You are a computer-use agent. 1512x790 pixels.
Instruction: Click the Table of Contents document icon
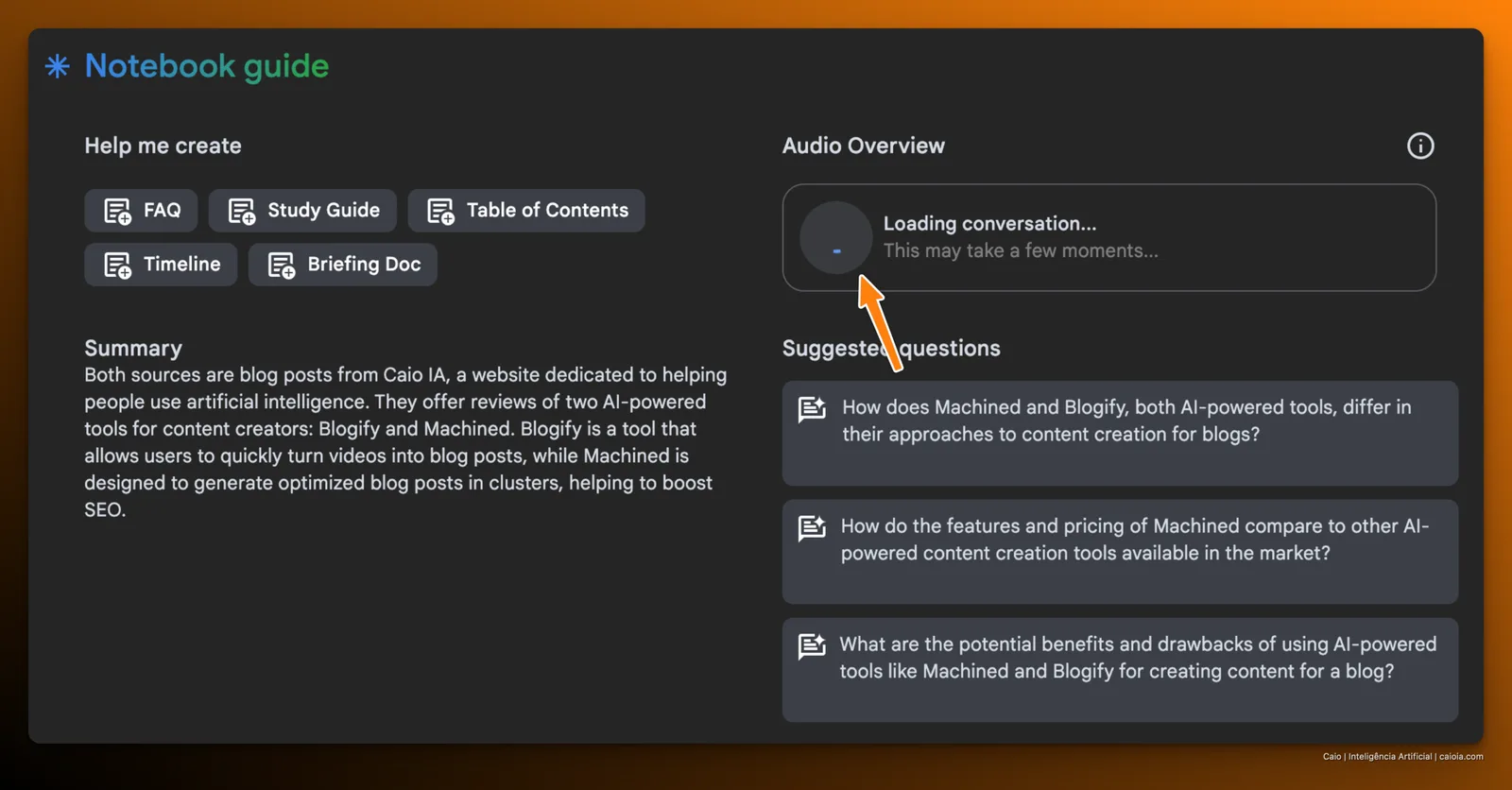(440, 211)
